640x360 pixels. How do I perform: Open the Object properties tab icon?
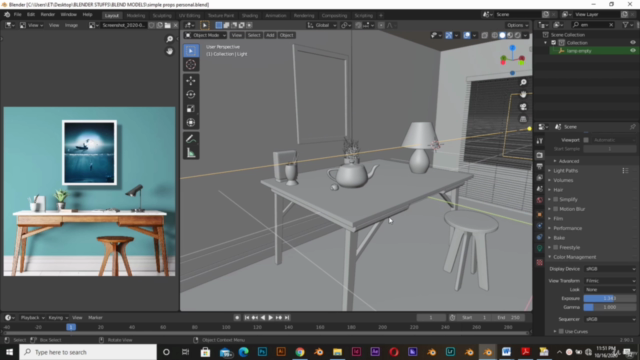point(540,214)
